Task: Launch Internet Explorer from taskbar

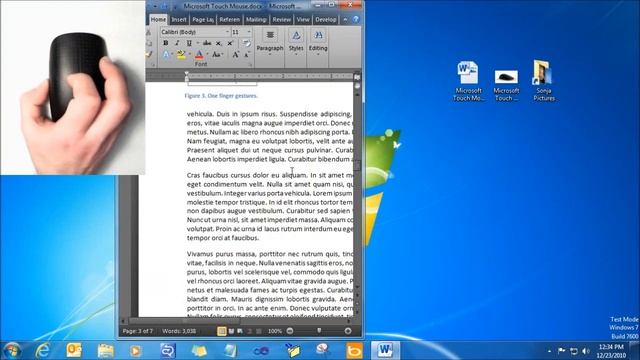Action: 42,351
